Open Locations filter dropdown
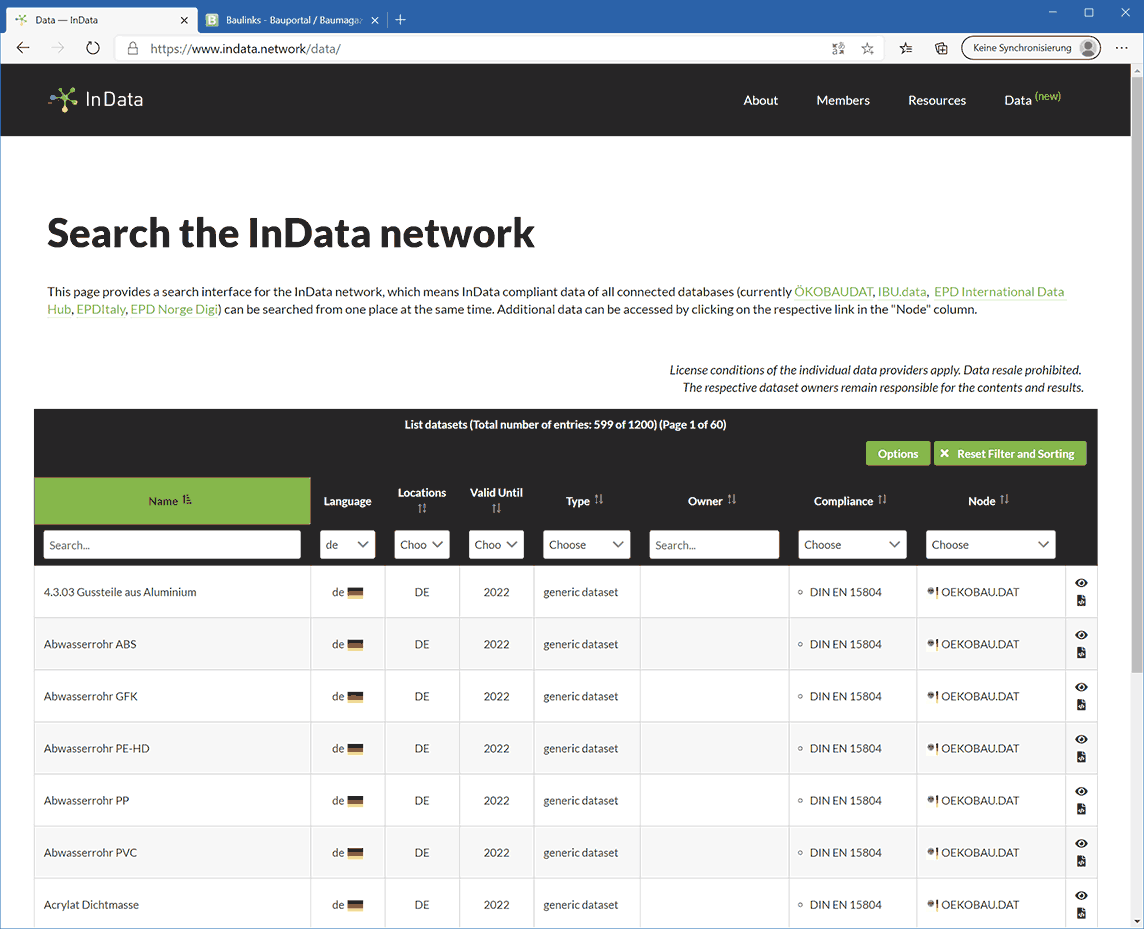1144x929 pixels. coord(422,544)
